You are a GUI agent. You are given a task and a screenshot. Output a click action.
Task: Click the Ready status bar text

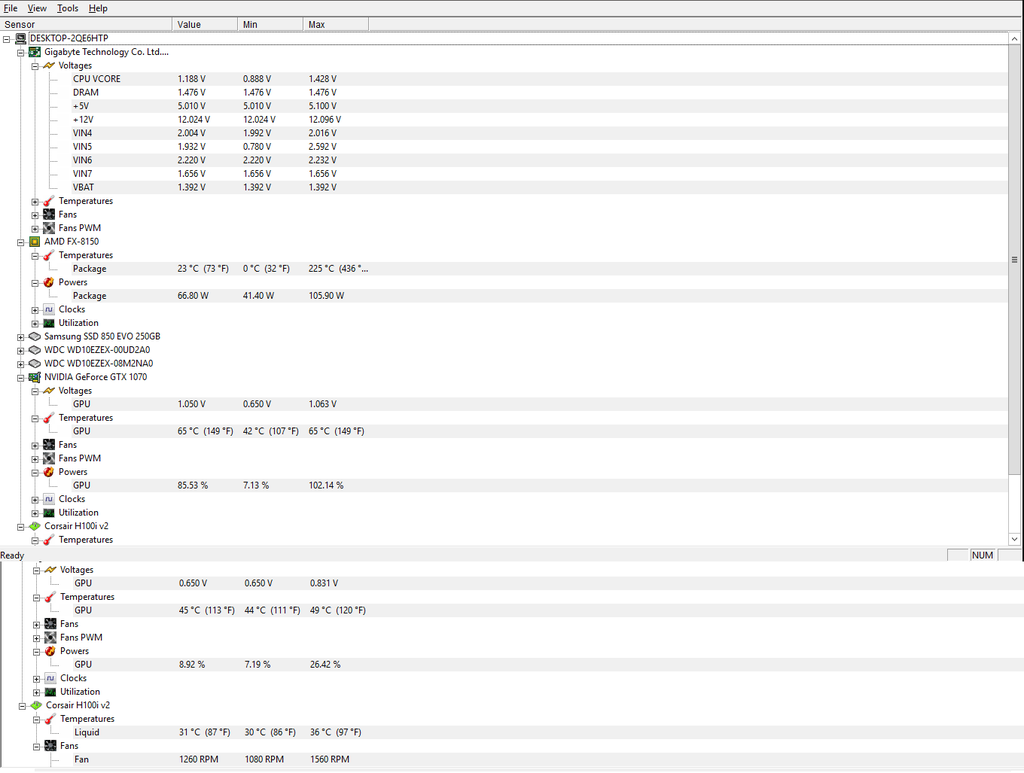12,556
